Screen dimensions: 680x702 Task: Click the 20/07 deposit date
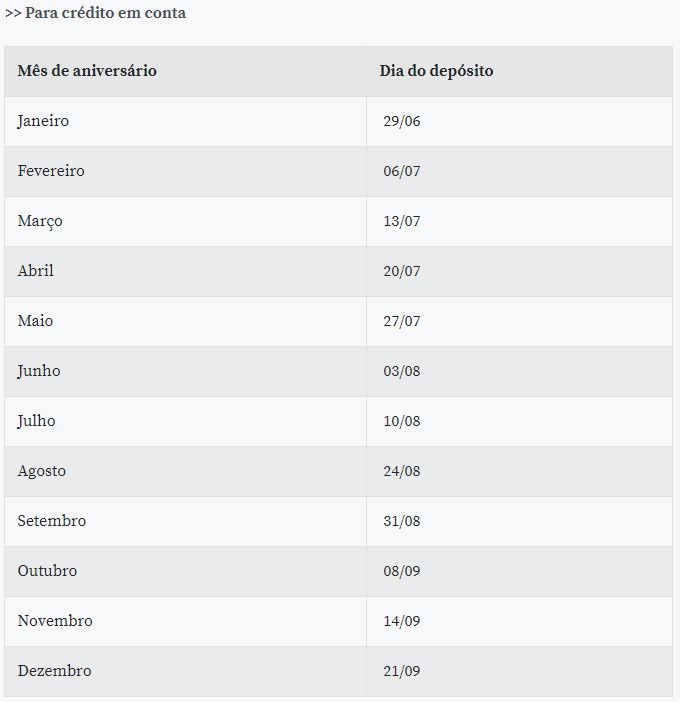pyautogui.click(x=402, y=271)
